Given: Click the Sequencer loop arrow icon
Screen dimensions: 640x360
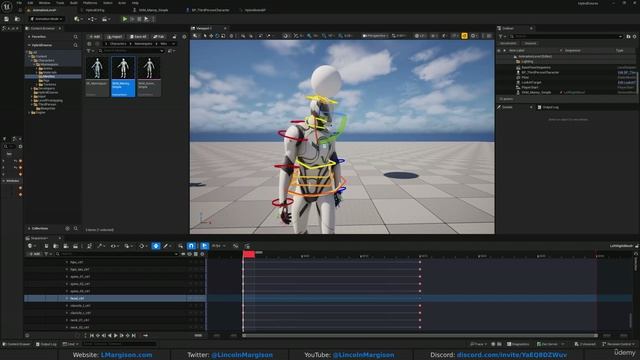Looking at the screenshot, I should pos(145,336).
